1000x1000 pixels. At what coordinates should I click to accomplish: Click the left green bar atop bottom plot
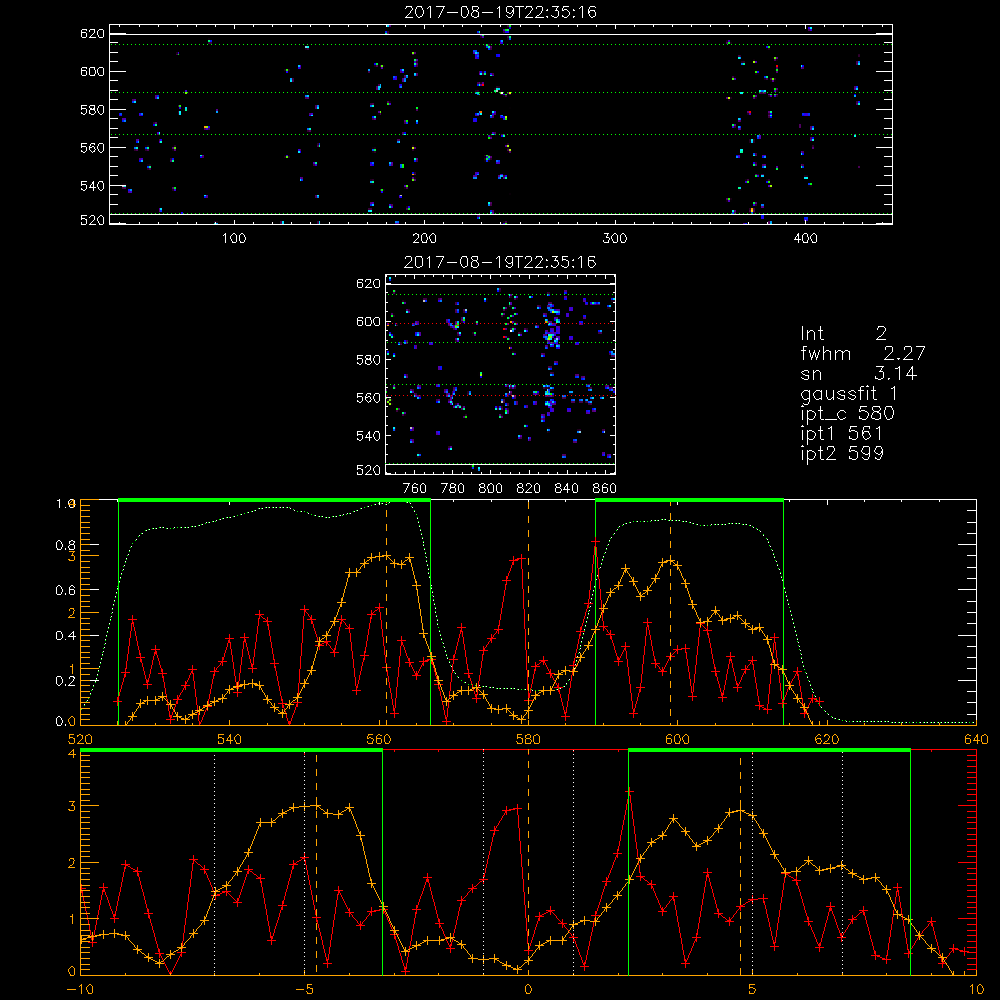(232, 751)
